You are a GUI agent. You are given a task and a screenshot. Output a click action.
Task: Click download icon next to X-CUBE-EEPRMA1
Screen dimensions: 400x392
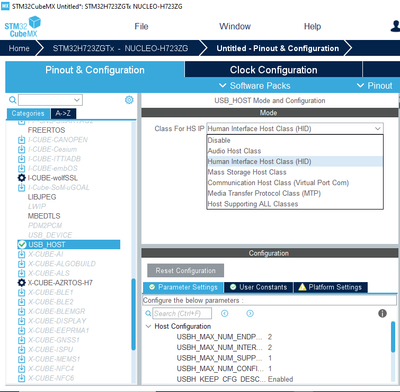[x=21, y=330]
